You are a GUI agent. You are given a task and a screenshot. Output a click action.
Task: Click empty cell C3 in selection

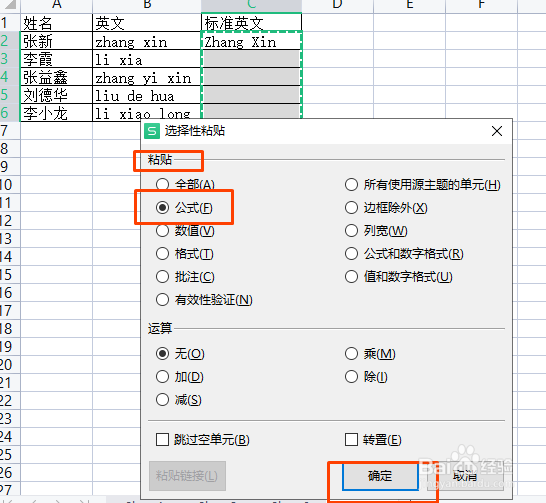251,59
